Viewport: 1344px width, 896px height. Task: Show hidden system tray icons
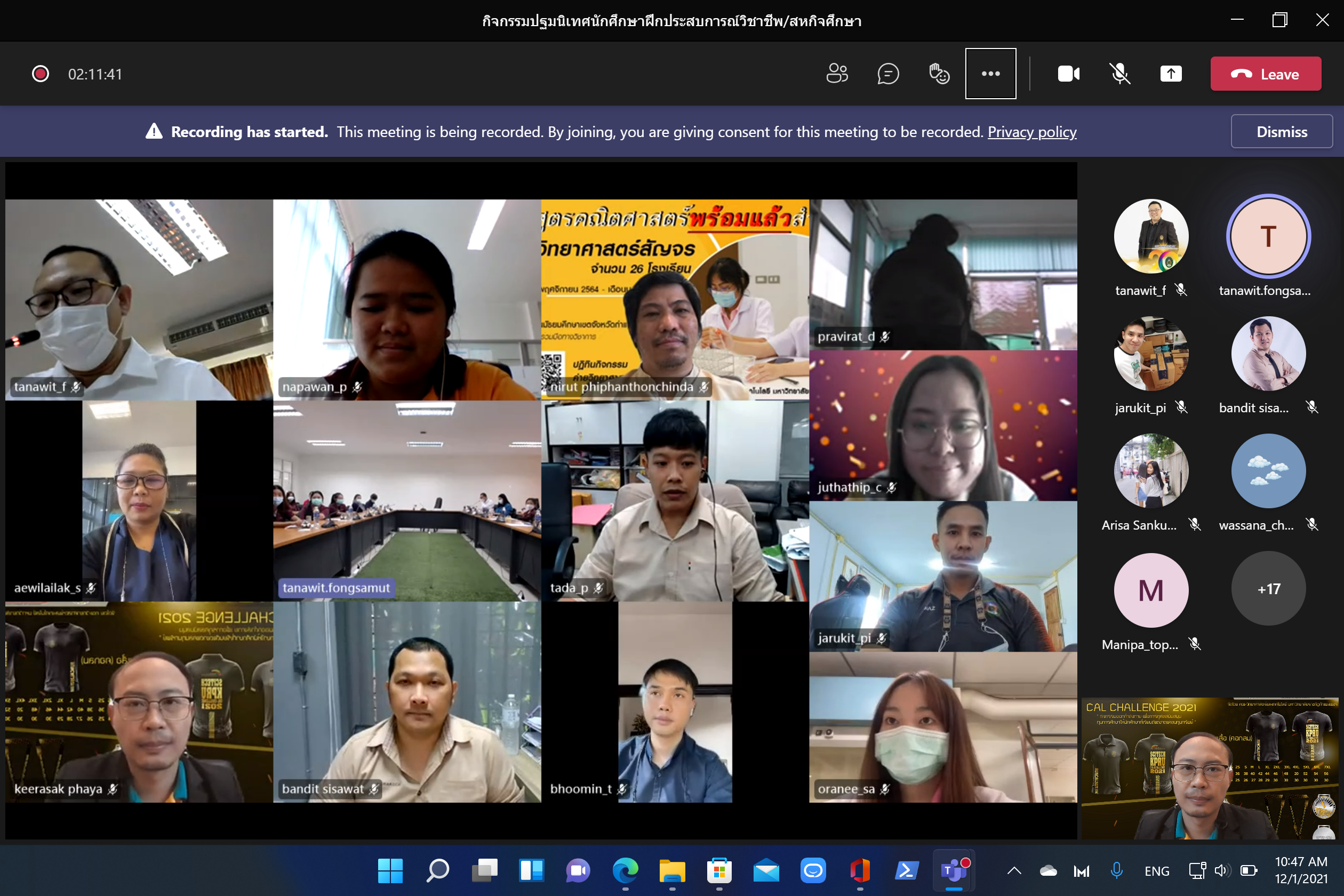pyautogui.click(x=1014, y=870)
